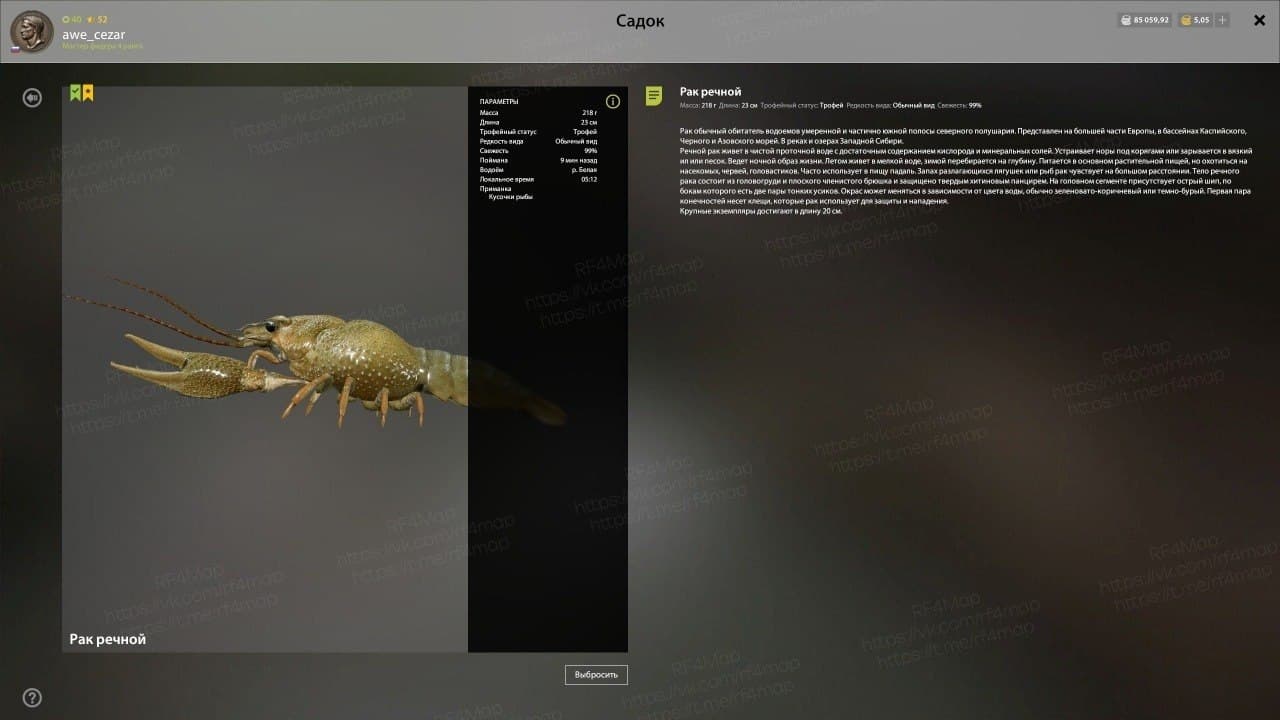The width and height of the screenshot is (1280, 720).
Task: Click the Локальное время 05:12 row
Action: click(538, 179)
